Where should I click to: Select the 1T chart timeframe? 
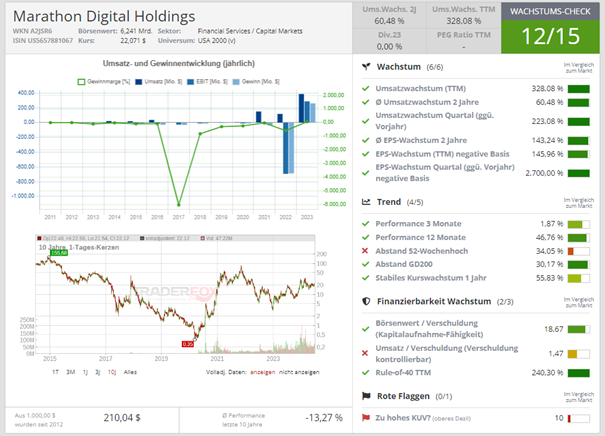pos(55,372)
